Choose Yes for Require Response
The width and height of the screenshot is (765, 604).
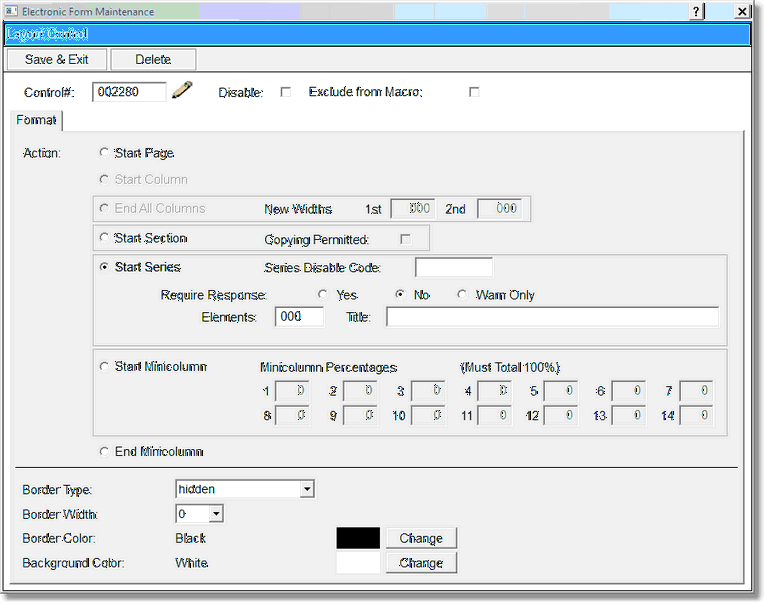[x=322, y=295]
